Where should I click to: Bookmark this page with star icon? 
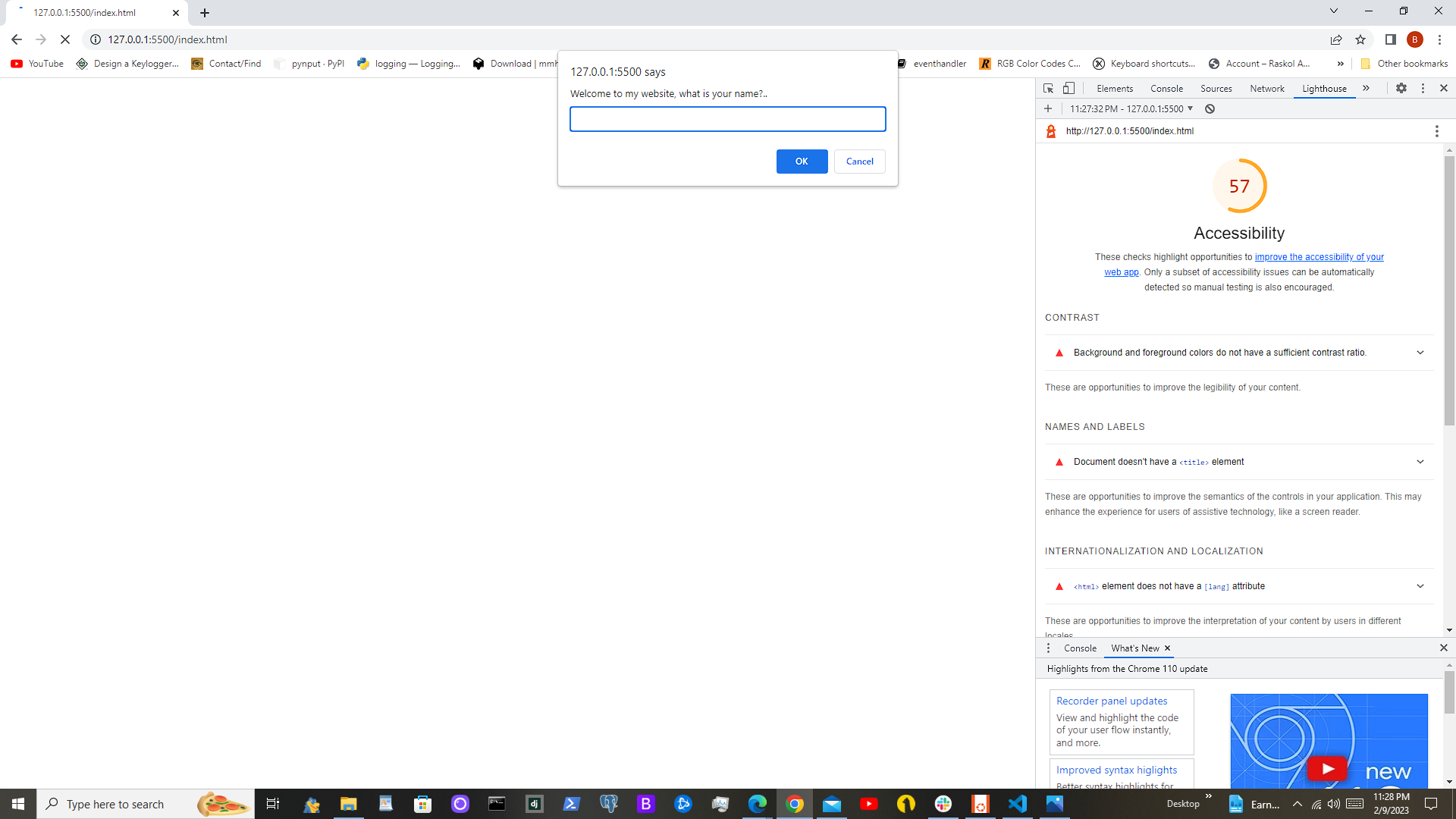(x=1360, y=39)
